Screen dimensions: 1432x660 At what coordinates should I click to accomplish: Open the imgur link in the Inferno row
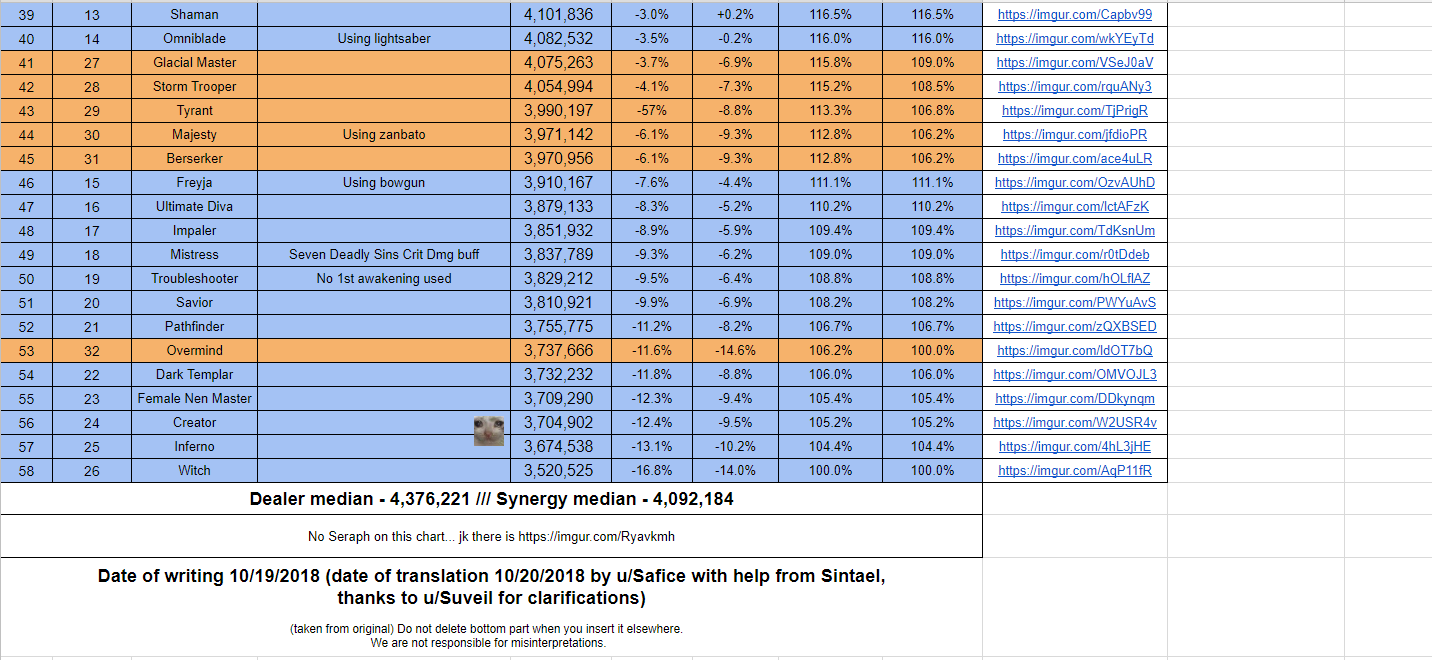pyautogui.click(x=1074, y=447)
